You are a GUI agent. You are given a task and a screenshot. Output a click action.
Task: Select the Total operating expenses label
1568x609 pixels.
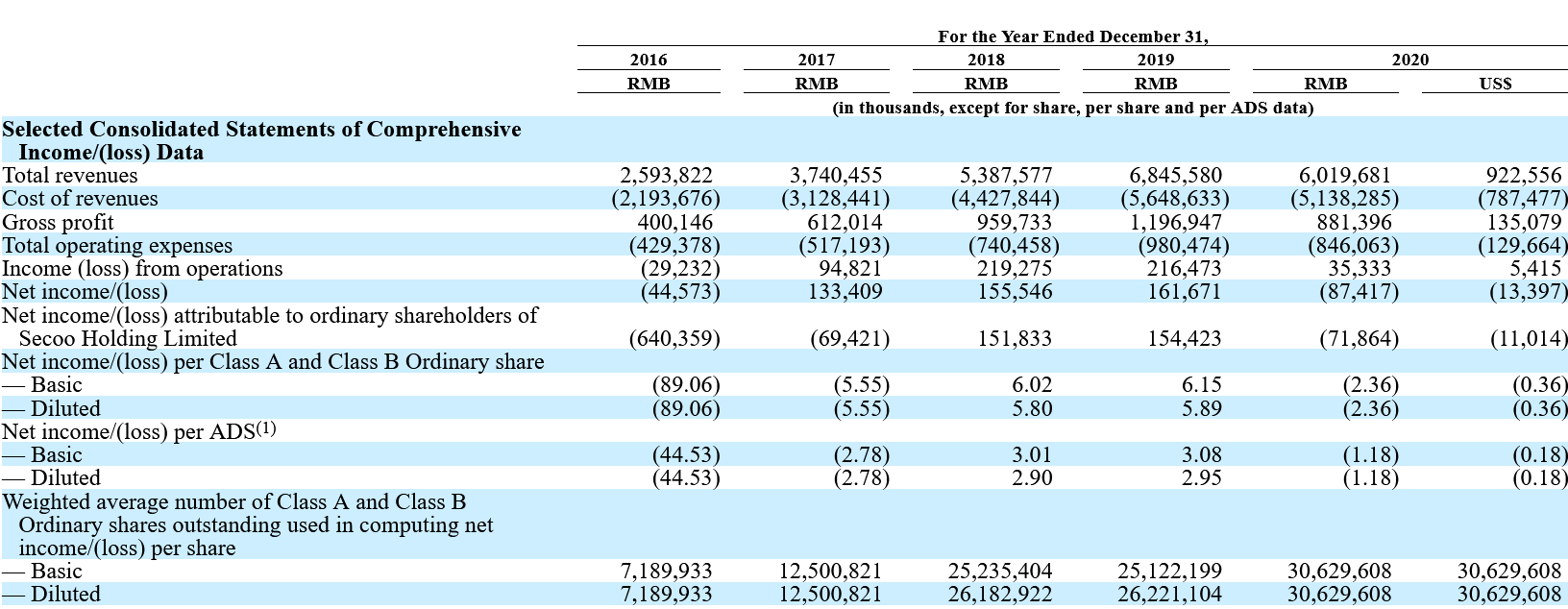[x=117, y=245]
